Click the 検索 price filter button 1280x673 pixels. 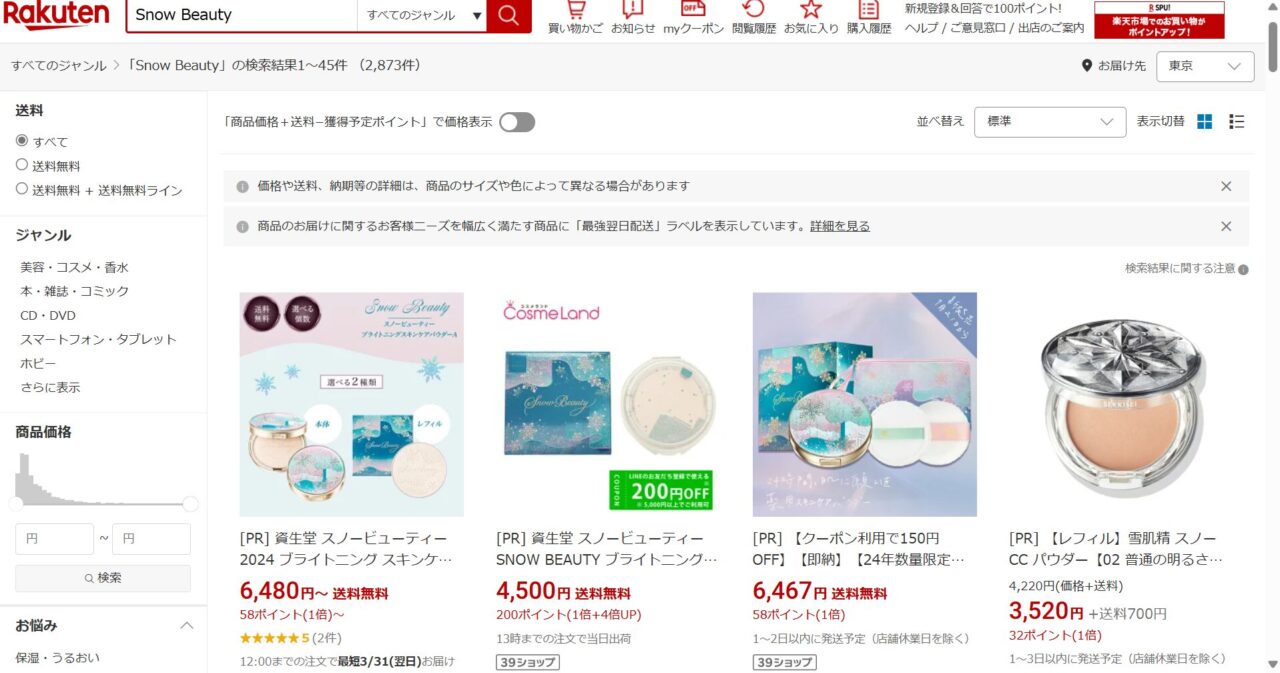pos(103,578)
